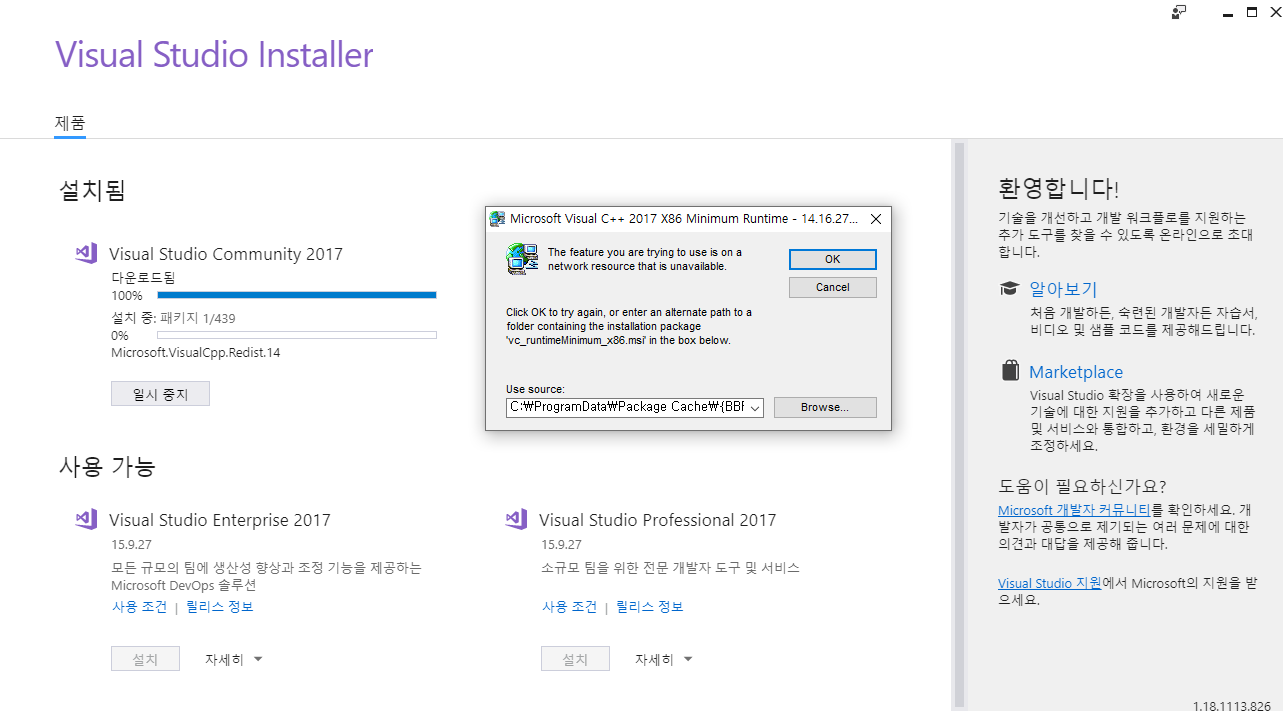Expand 자세히 dropdown for Professional 2017
Image resolution: width=1283 pixels, height=711 pixels.
tap(664, 659)
